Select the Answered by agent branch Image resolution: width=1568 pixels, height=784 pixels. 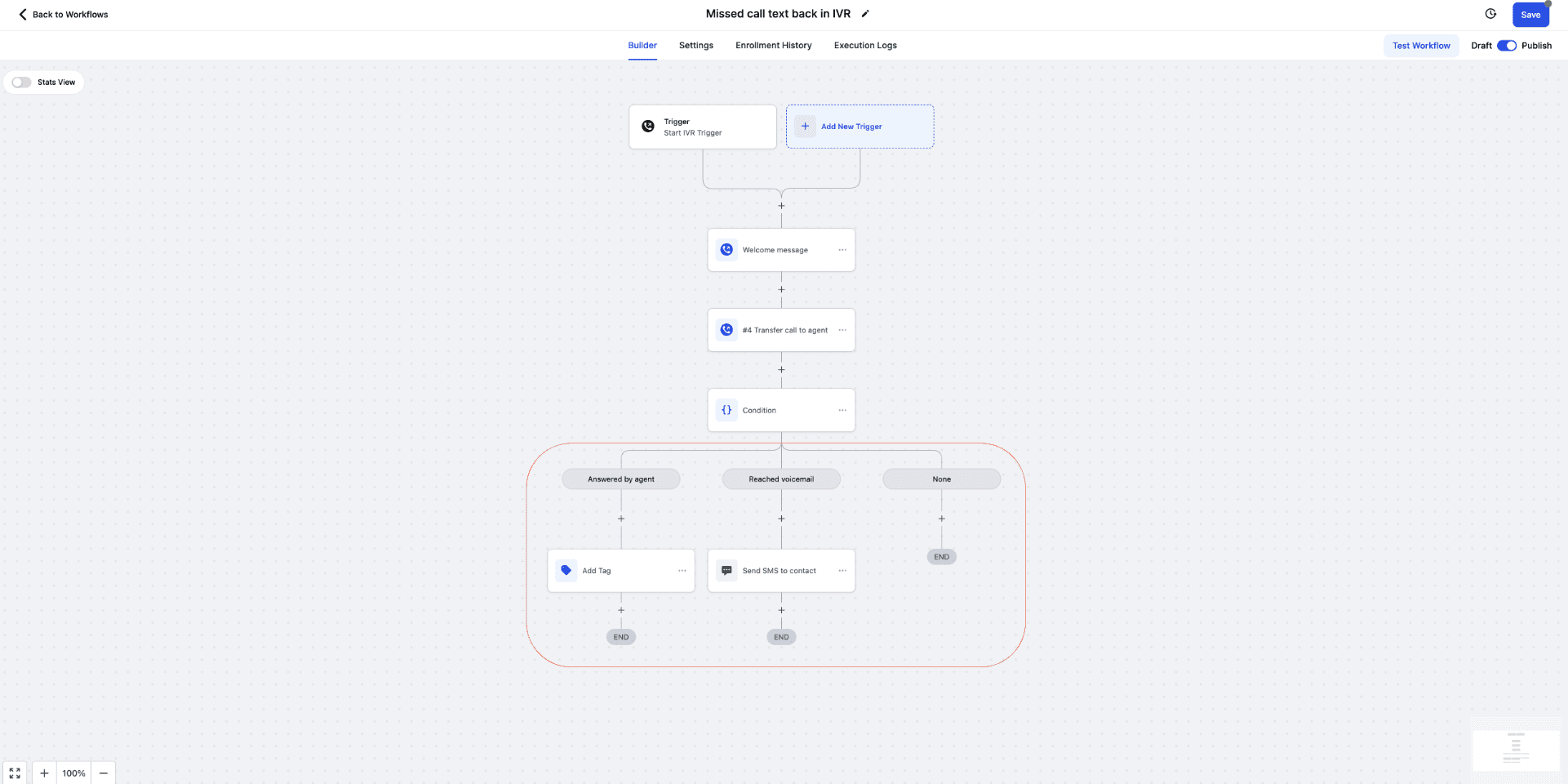621,479
